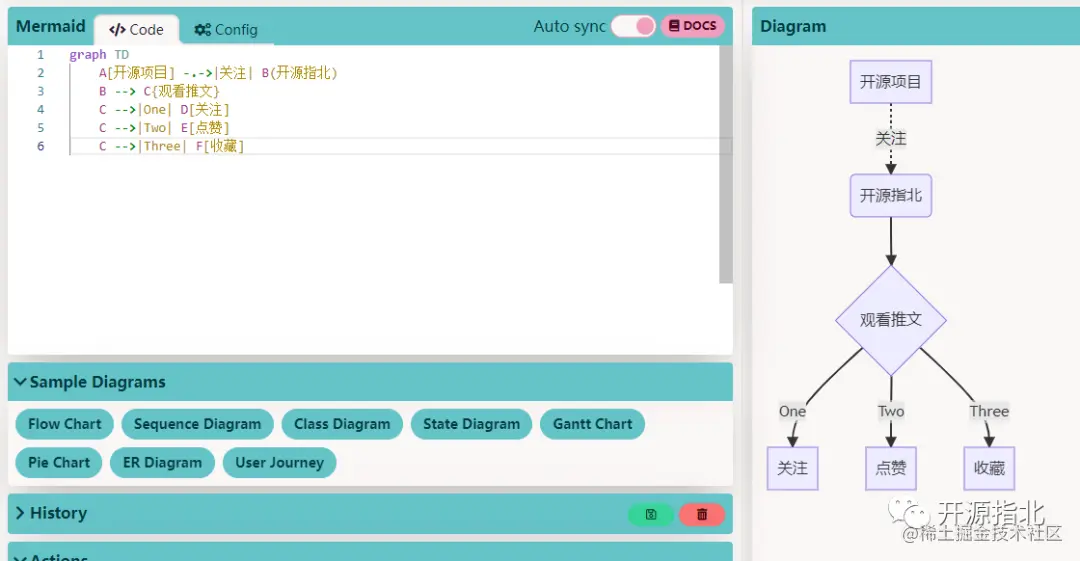Load the Sequence Diagram sample
The height and width of the screenshot is (561, 1080).
click(x=198, y=424)
